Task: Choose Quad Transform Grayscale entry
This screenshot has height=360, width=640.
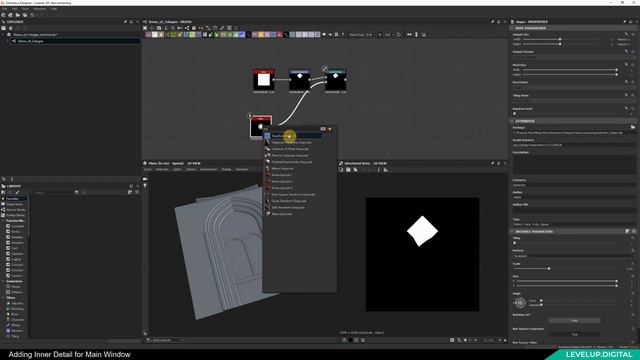Action: tap(289, 201)
